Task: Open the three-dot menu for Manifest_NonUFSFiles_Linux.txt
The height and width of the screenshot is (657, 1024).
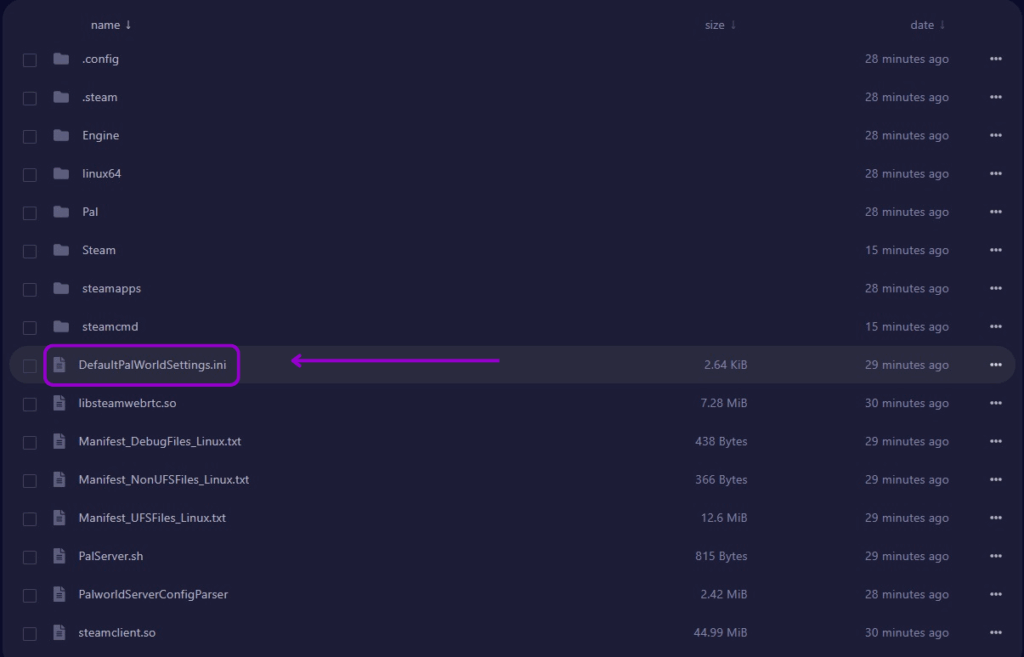Action: pyautogui.click(x=996, y=479)
